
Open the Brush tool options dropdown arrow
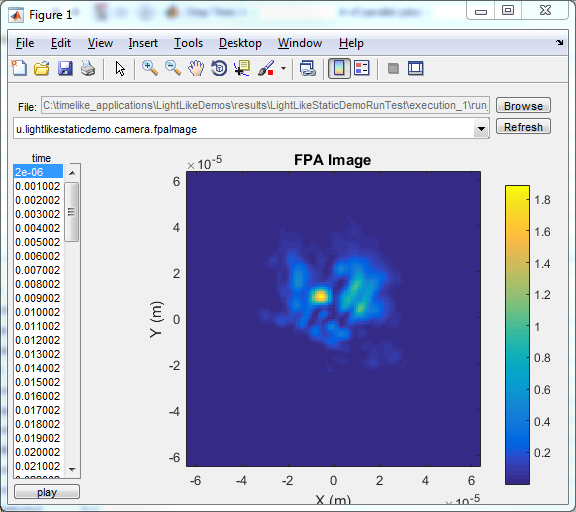tap(283, 68)
